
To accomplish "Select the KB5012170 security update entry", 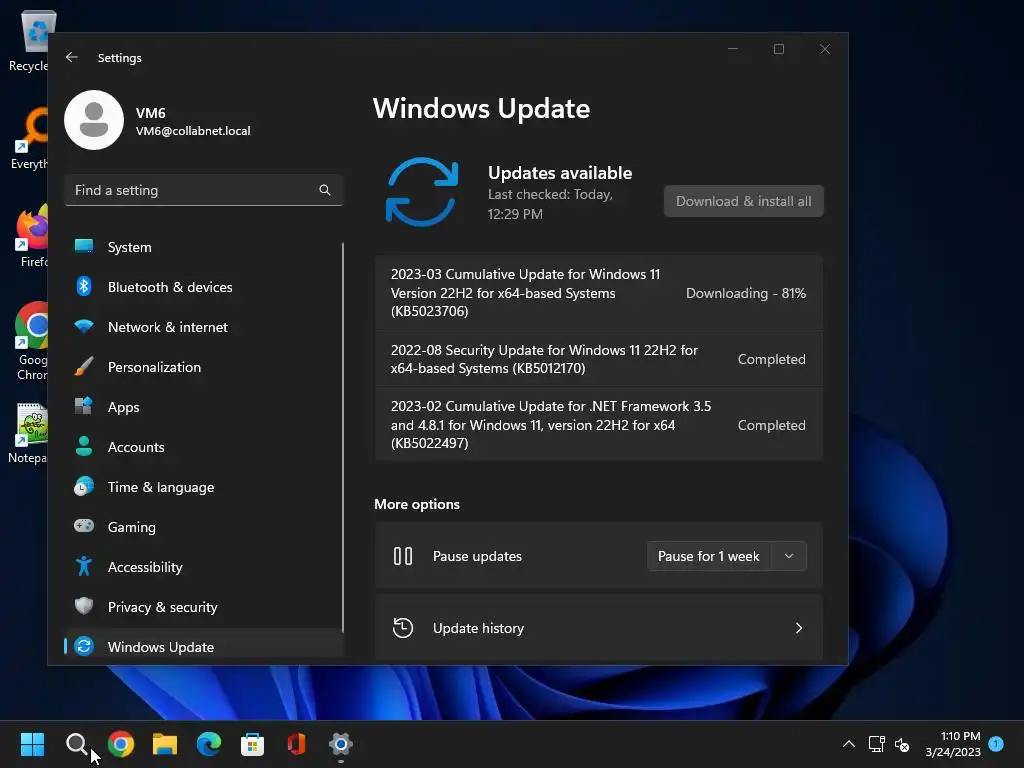I will 599,359.
